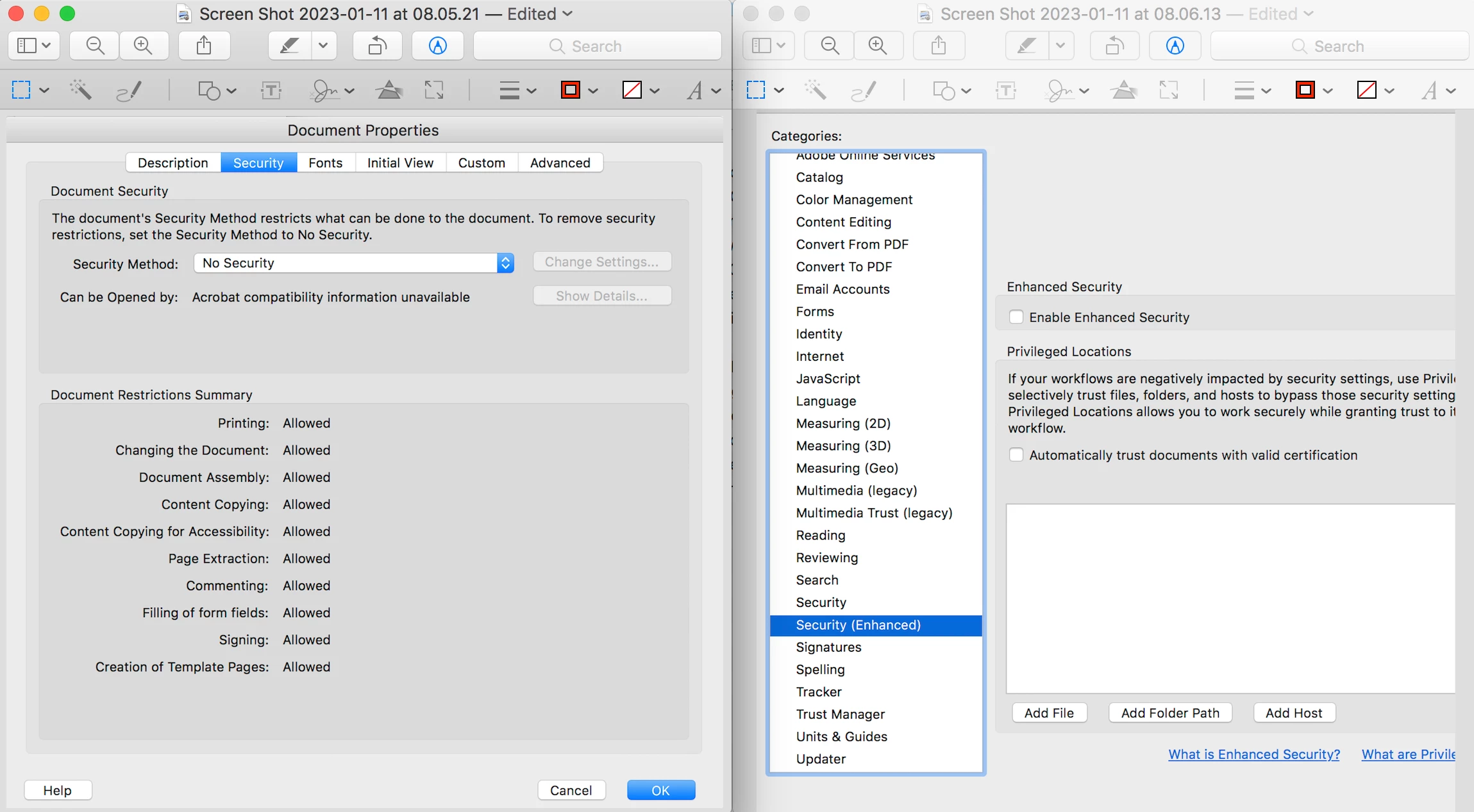Open the What is Enhanced Security link
This screenshot has height=812, width=1474.
(1253, 754)
